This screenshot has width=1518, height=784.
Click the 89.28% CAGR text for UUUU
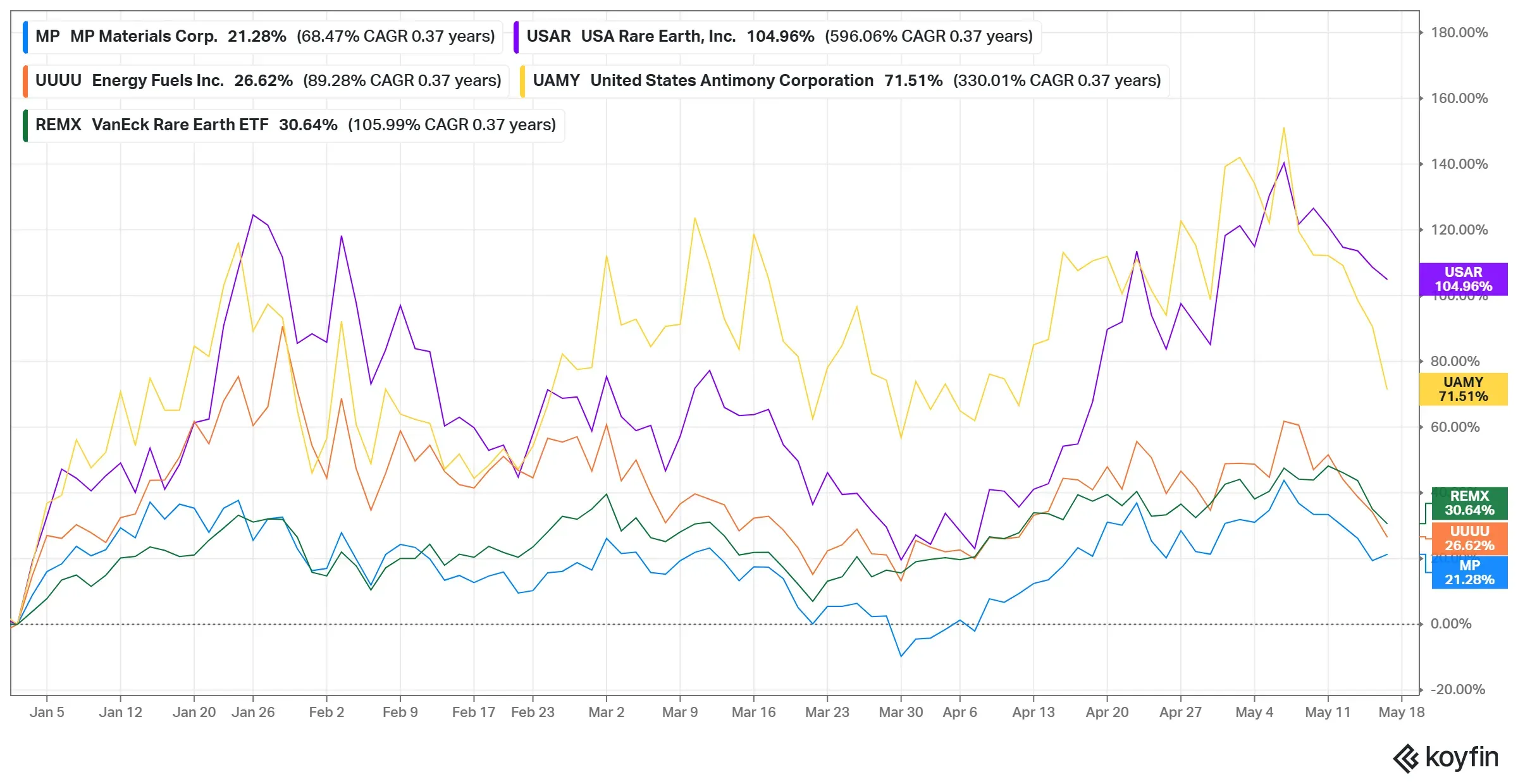(x=402, y=81)
